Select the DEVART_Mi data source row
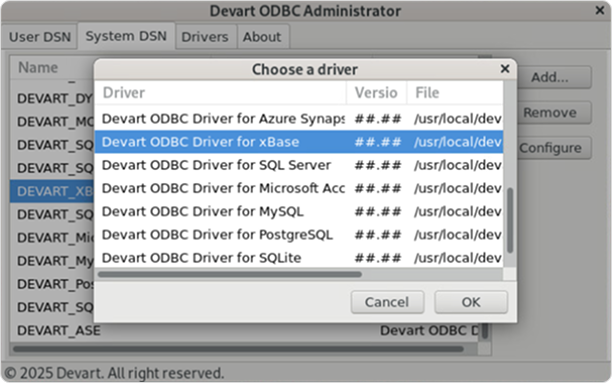Screen dimensions: 612x383 point(52,238)
